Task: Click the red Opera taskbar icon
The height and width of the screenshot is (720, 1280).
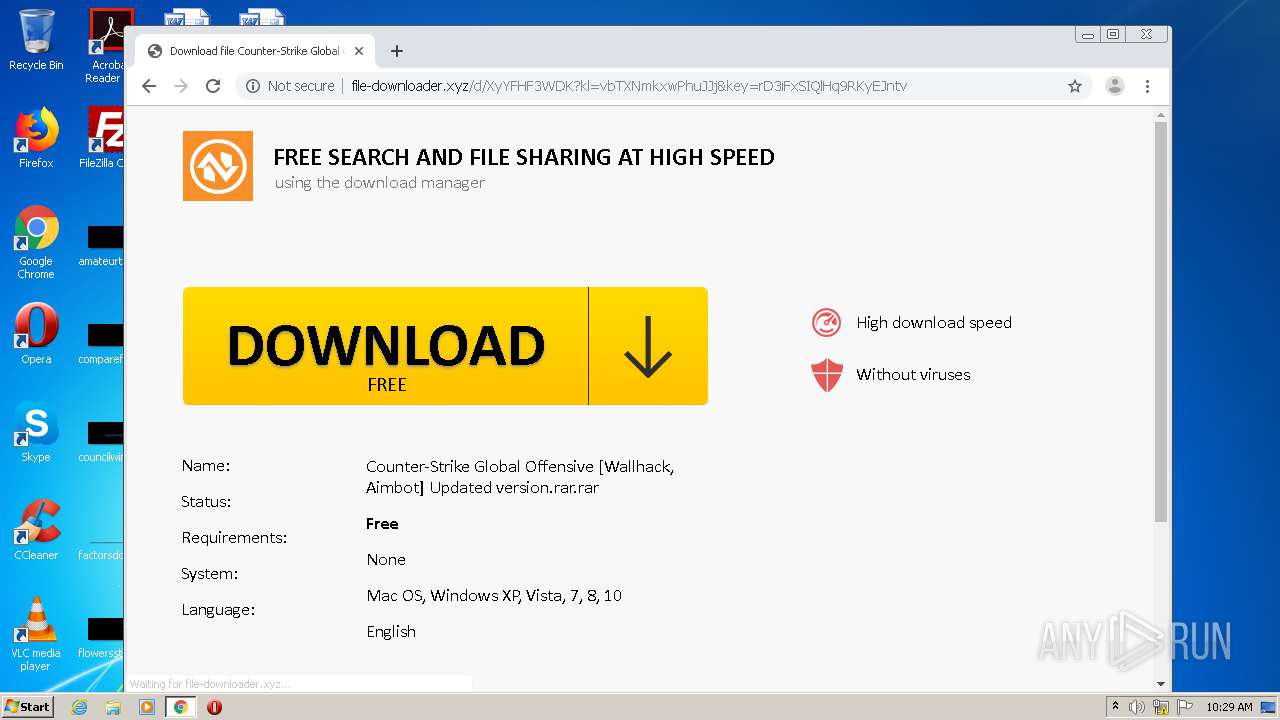Action: 214,707
